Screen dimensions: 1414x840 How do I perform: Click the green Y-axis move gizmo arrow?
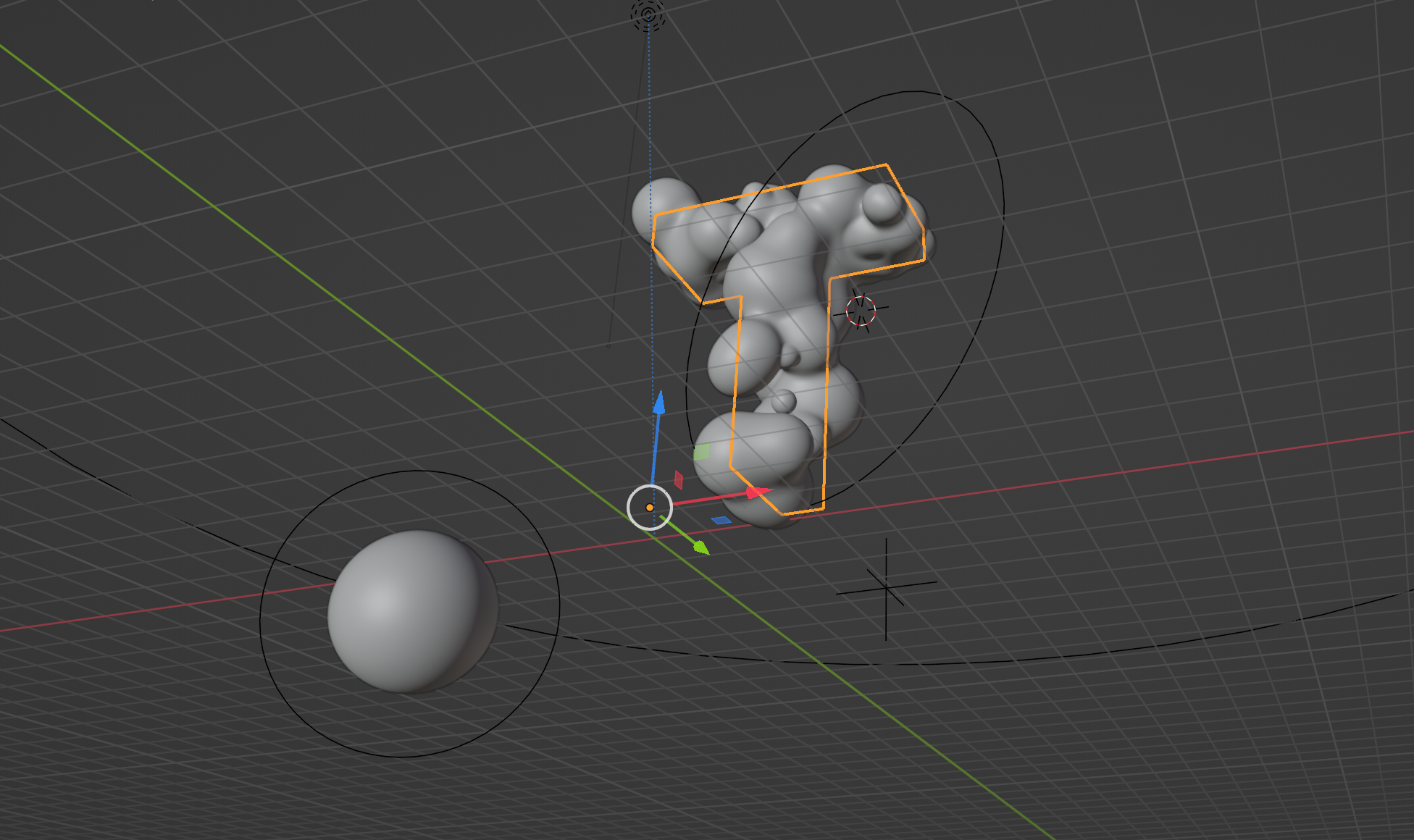coord(700,547)
